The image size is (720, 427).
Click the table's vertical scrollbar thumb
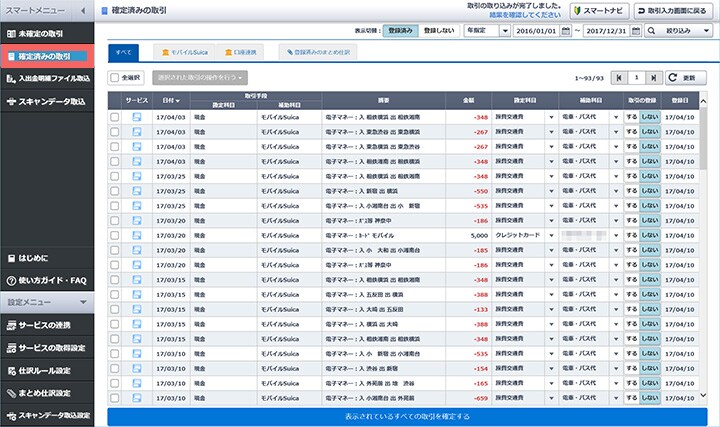[703, 138]
